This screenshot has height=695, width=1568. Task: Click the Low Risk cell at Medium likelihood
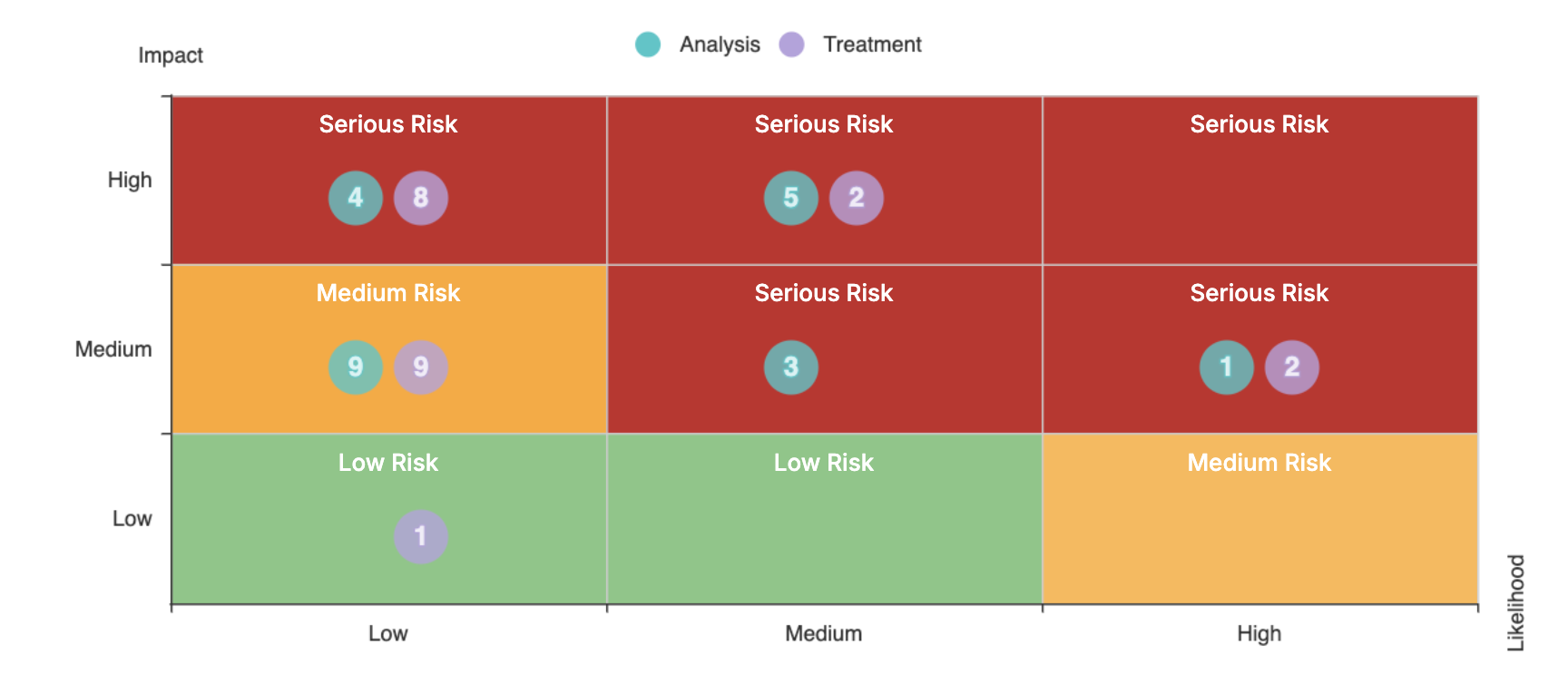point(824,535)
